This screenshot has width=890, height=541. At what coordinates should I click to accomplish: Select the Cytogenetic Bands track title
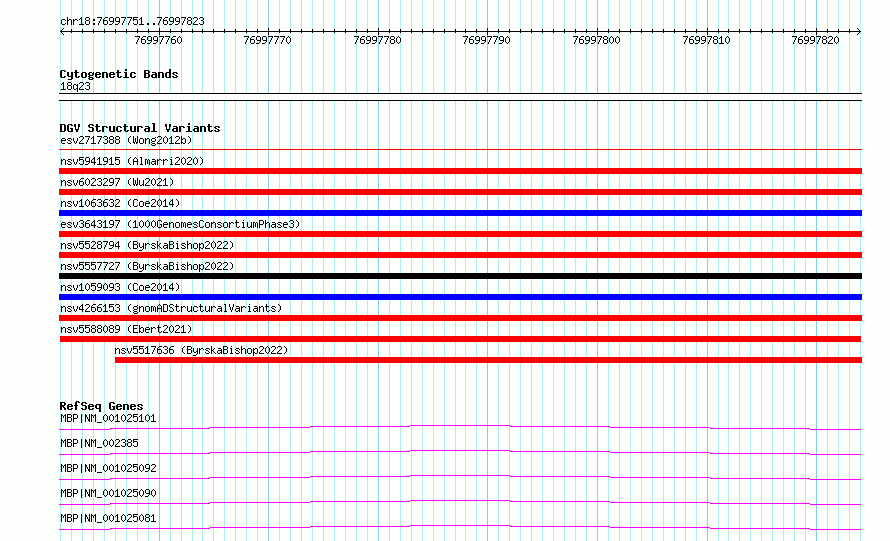pyautogui.click(x=119, y=74)
